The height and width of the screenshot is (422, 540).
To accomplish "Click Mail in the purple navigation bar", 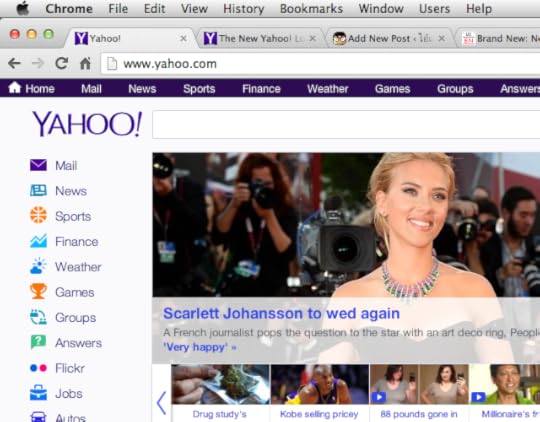I will point(91,89).
